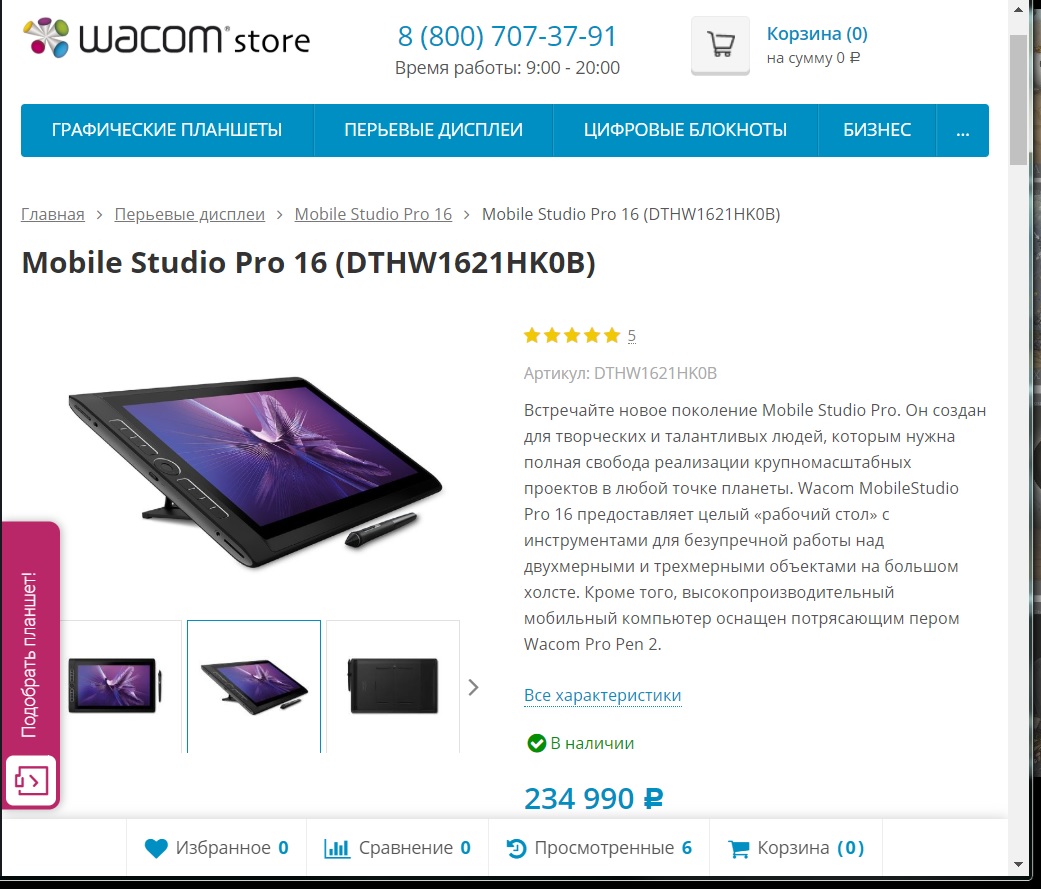
Task: Go to Главная breadcrumb link
Action: click(52, 214)
